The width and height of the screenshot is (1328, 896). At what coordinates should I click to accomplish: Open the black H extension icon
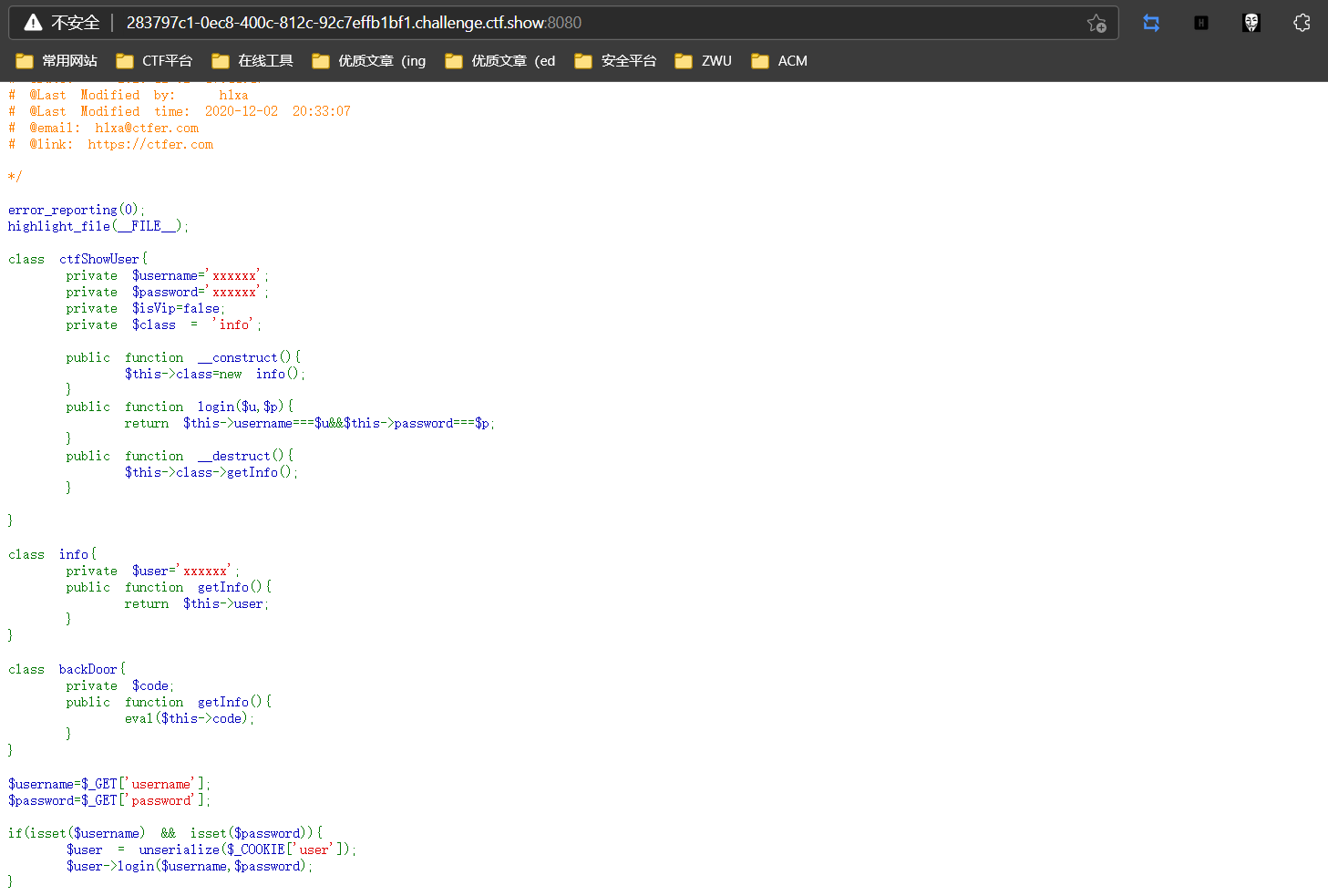coord(1201,23)
